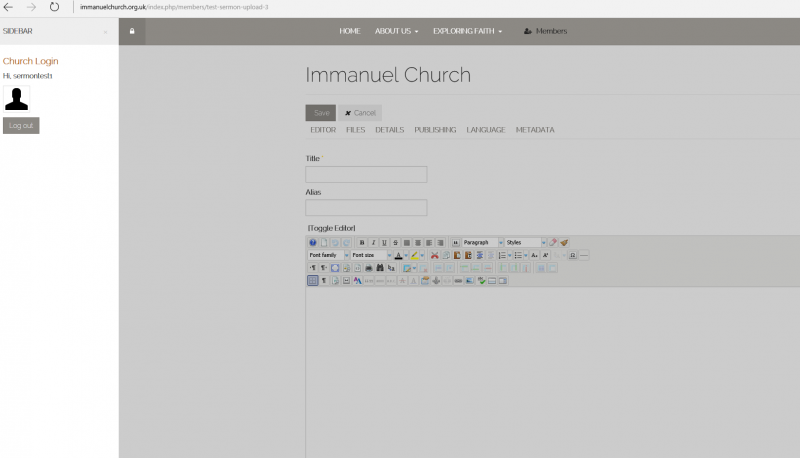Toggle align right
The image size is (800, 458).
(x=440, y=242)
